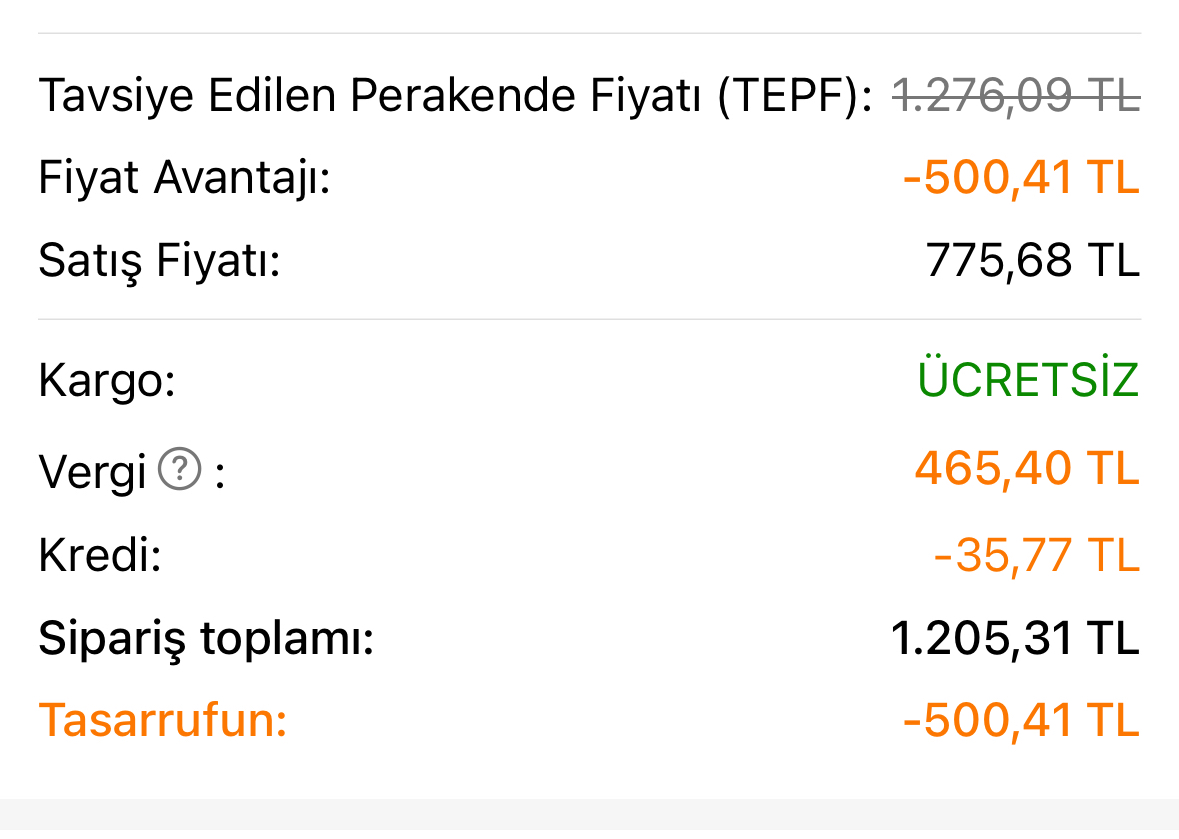Select the crossed-out 1.276,09 TL price
Screen dimensions: 1179x839
click(x=1016, y=96)
